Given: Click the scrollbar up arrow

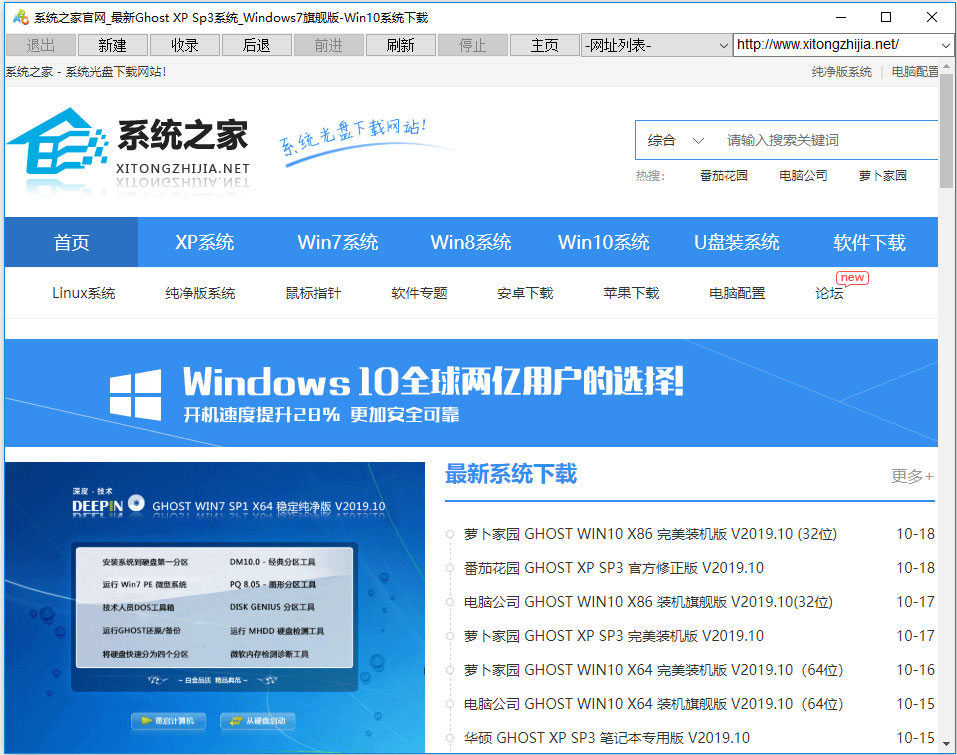Looking at the screenshot, I should point(946,66).
